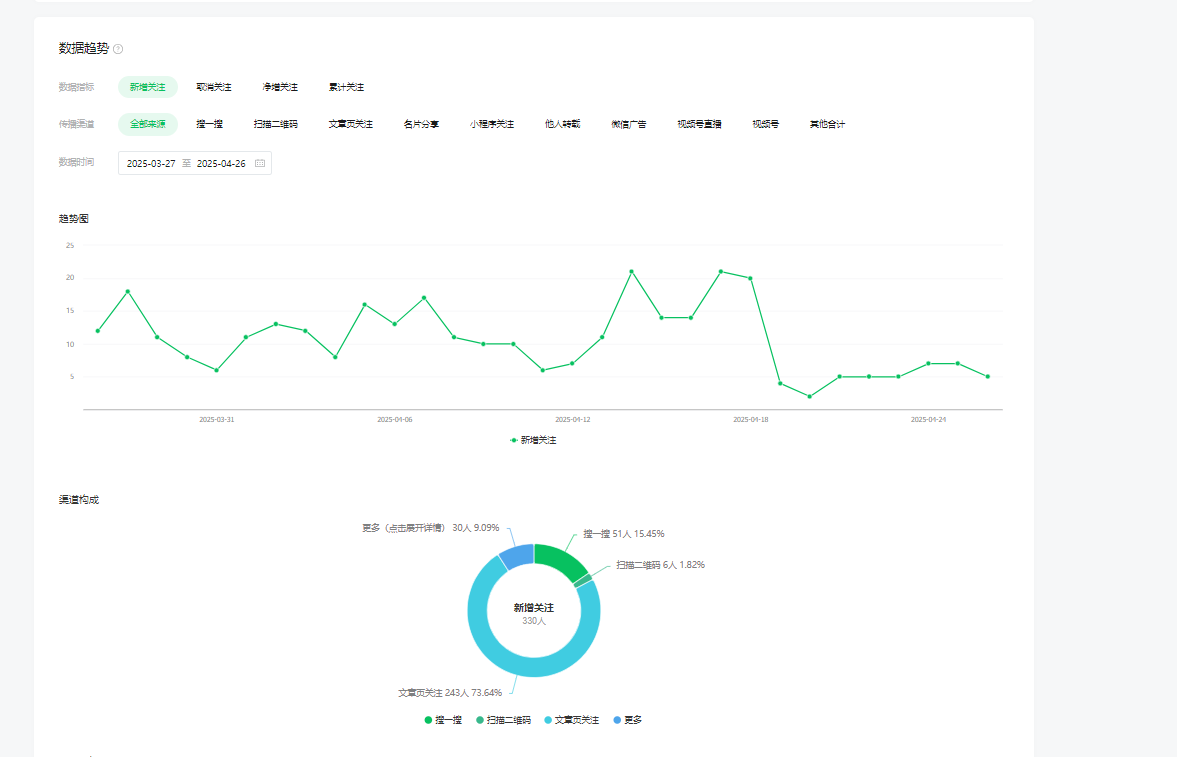Viewport: 1177px width, 757px height.
Task: Filter channel by 搜一搜
Action: tap(209, 124)
